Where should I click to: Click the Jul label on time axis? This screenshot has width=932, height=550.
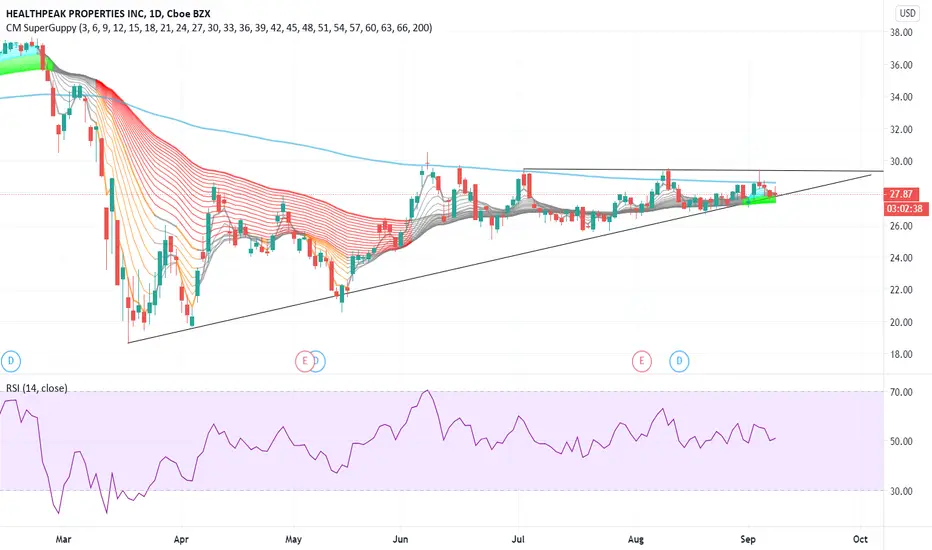point(518,539)
